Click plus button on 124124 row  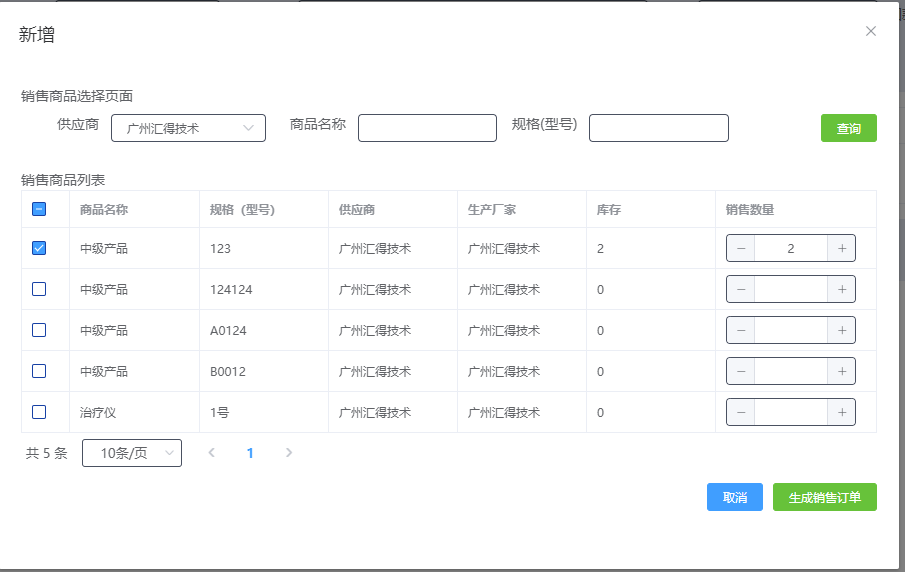click(x=841, y=289)
